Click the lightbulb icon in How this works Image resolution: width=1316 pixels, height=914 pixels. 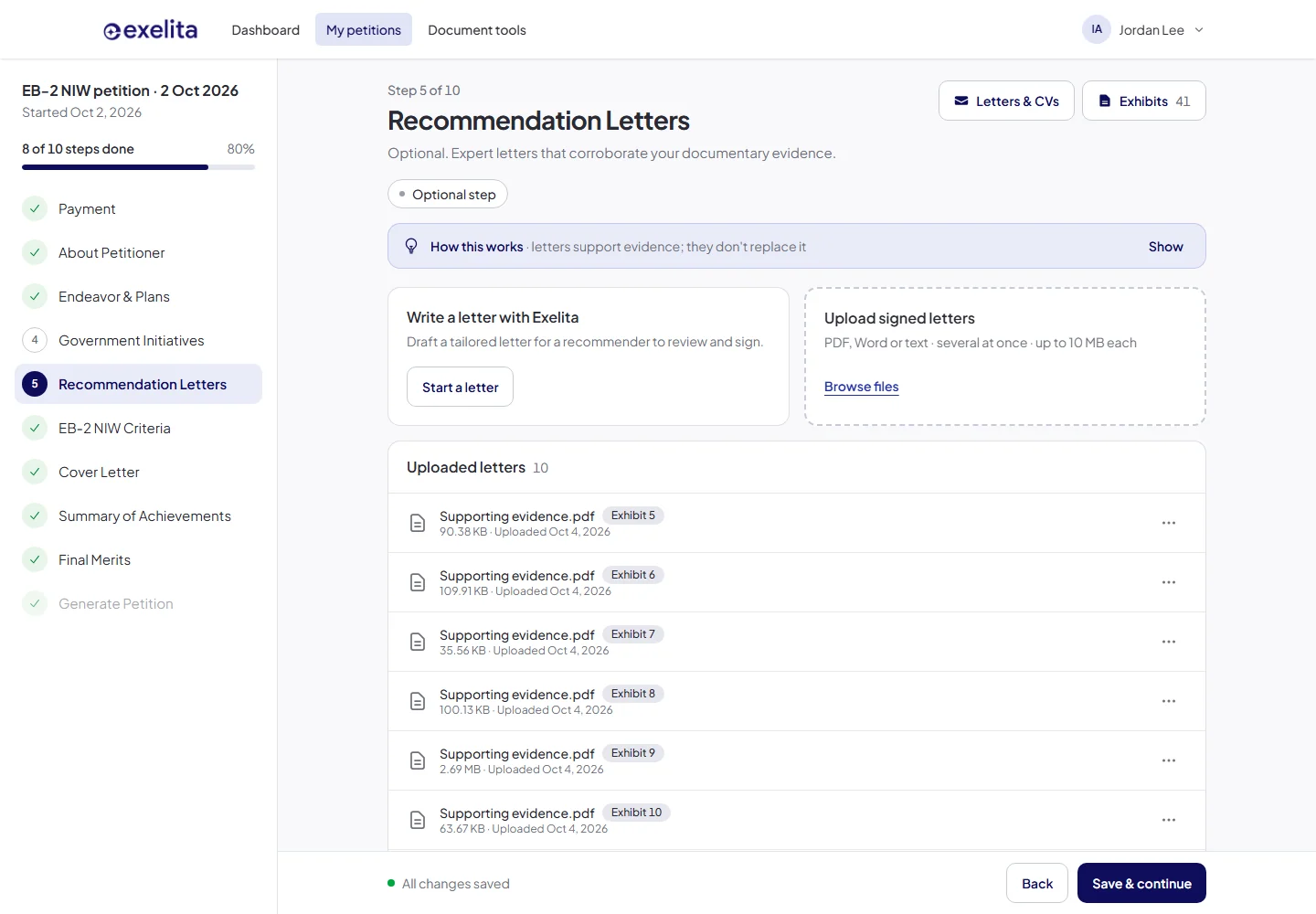point(411,246)
